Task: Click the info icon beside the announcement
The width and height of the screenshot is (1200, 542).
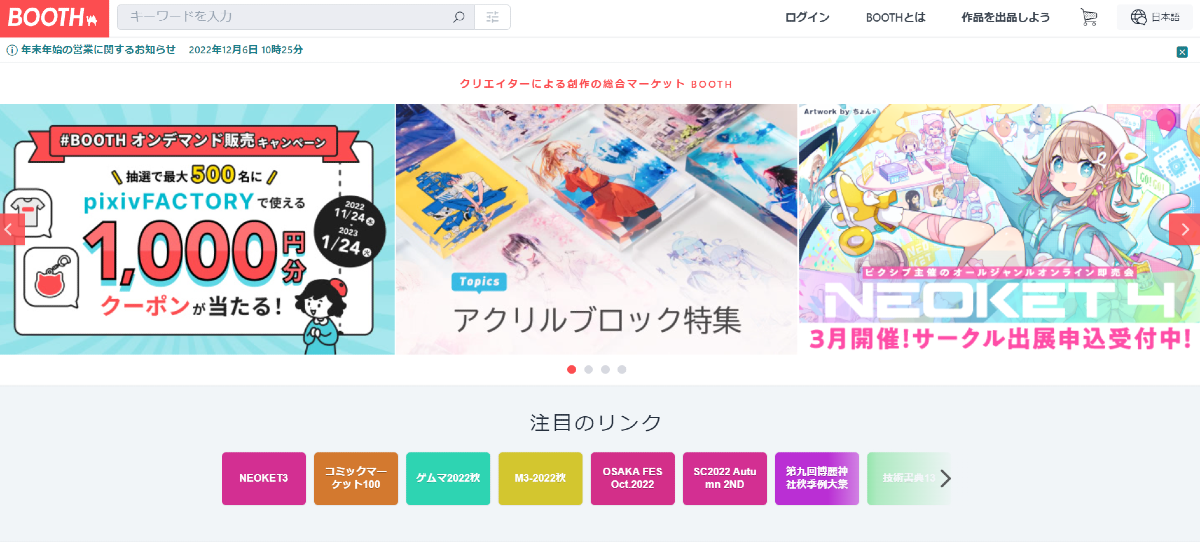Action: pos(12,50)
